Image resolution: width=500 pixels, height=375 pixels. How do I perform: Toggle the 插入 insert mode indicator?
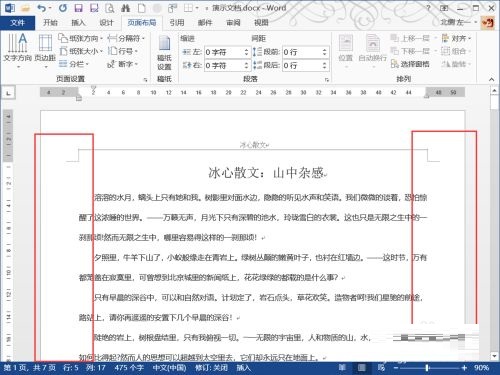point(243,368)
